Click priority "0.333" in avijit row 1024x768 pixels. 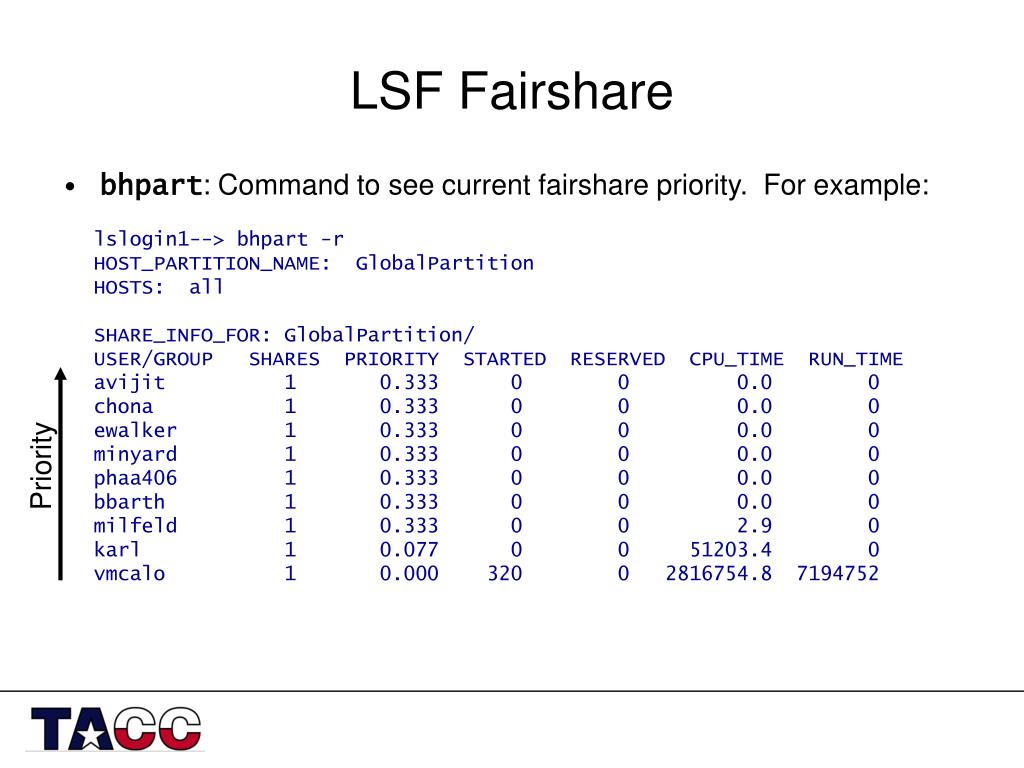pyautogui.click(x=409, y=383)
